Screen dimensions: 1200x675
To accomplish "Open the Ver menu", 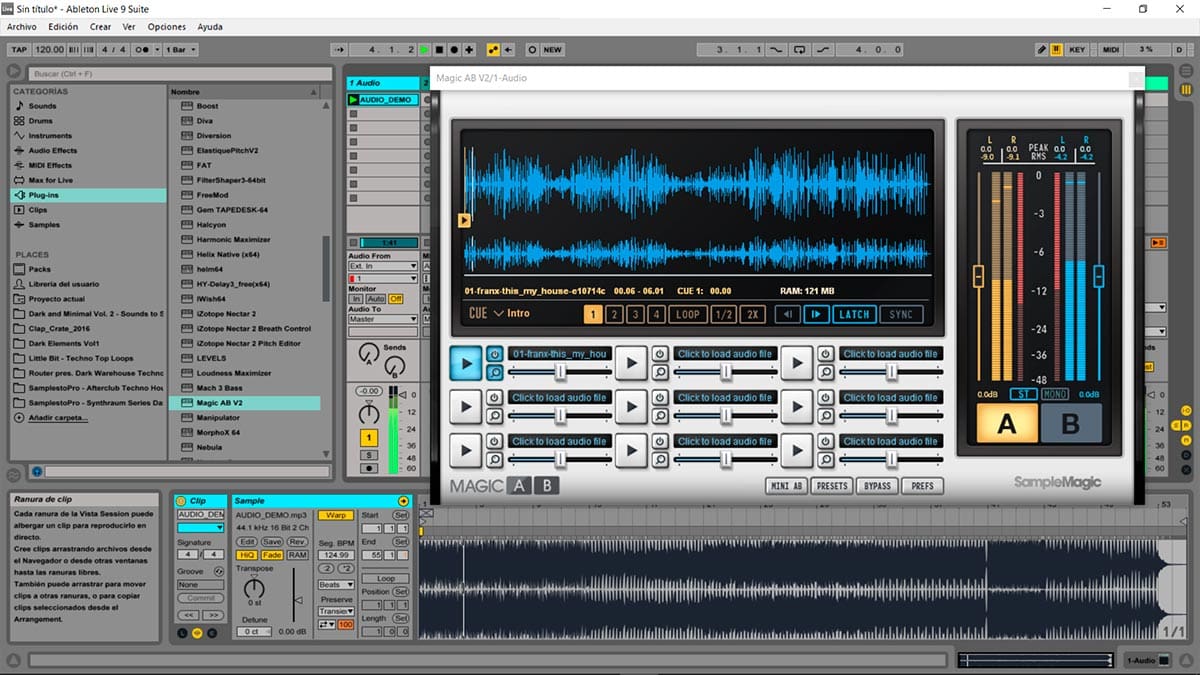I will 129,27.
